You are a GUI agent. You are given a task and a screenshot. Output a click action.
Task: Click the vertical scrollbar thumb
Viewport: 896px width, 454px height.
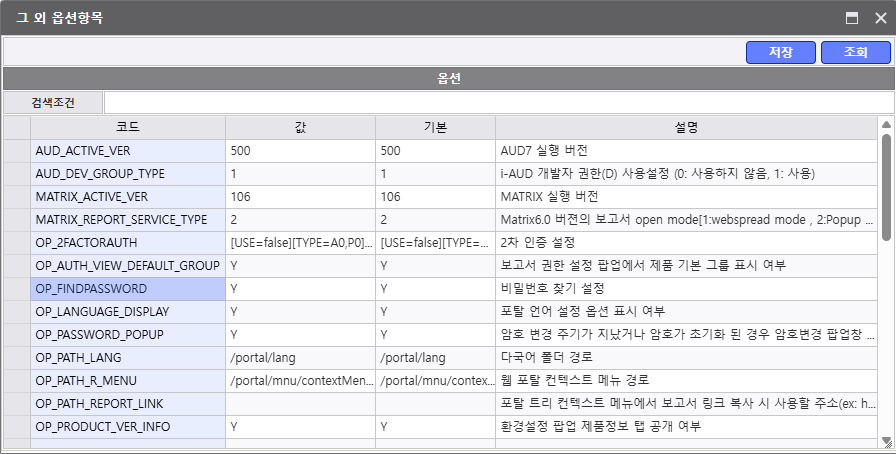click(886, 187)
